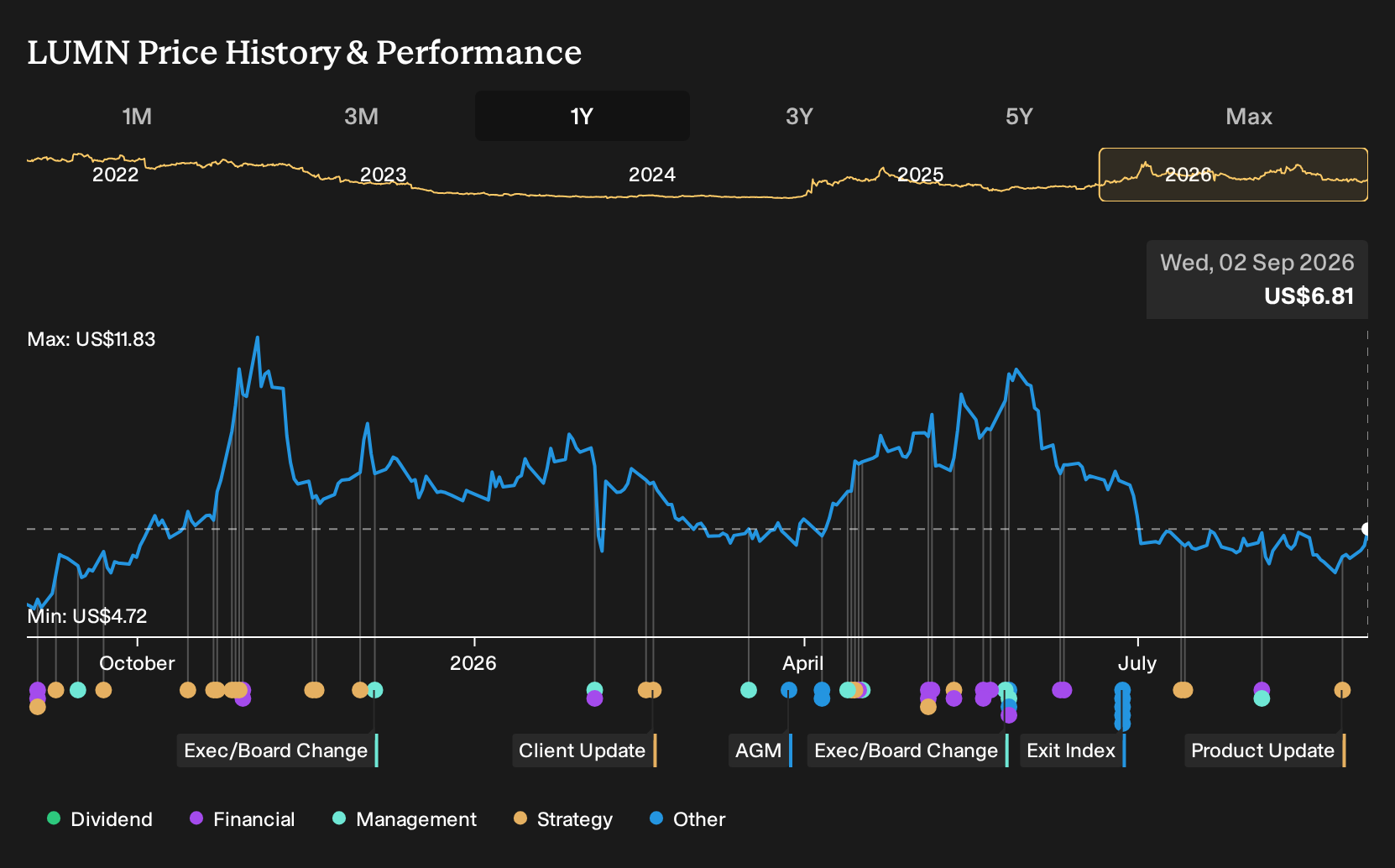
Task: Select the 1Y time range tab
Action: [583, 116]
